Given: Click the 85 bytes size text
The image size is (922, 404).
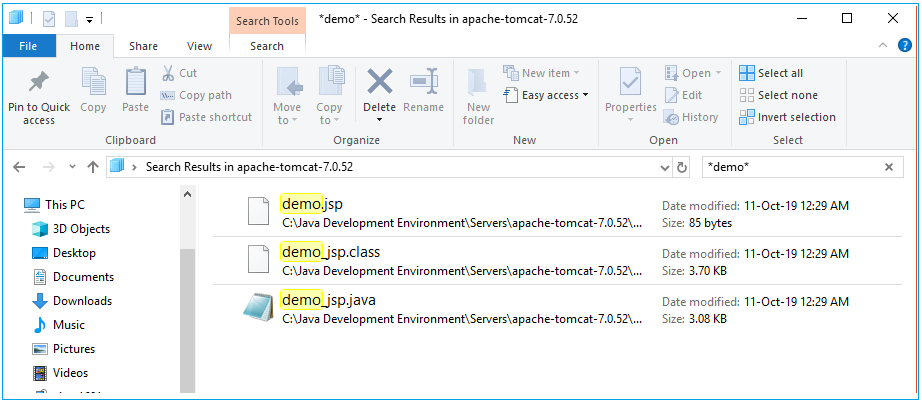Looking at the screenshot, I should [x=710, y=223].
